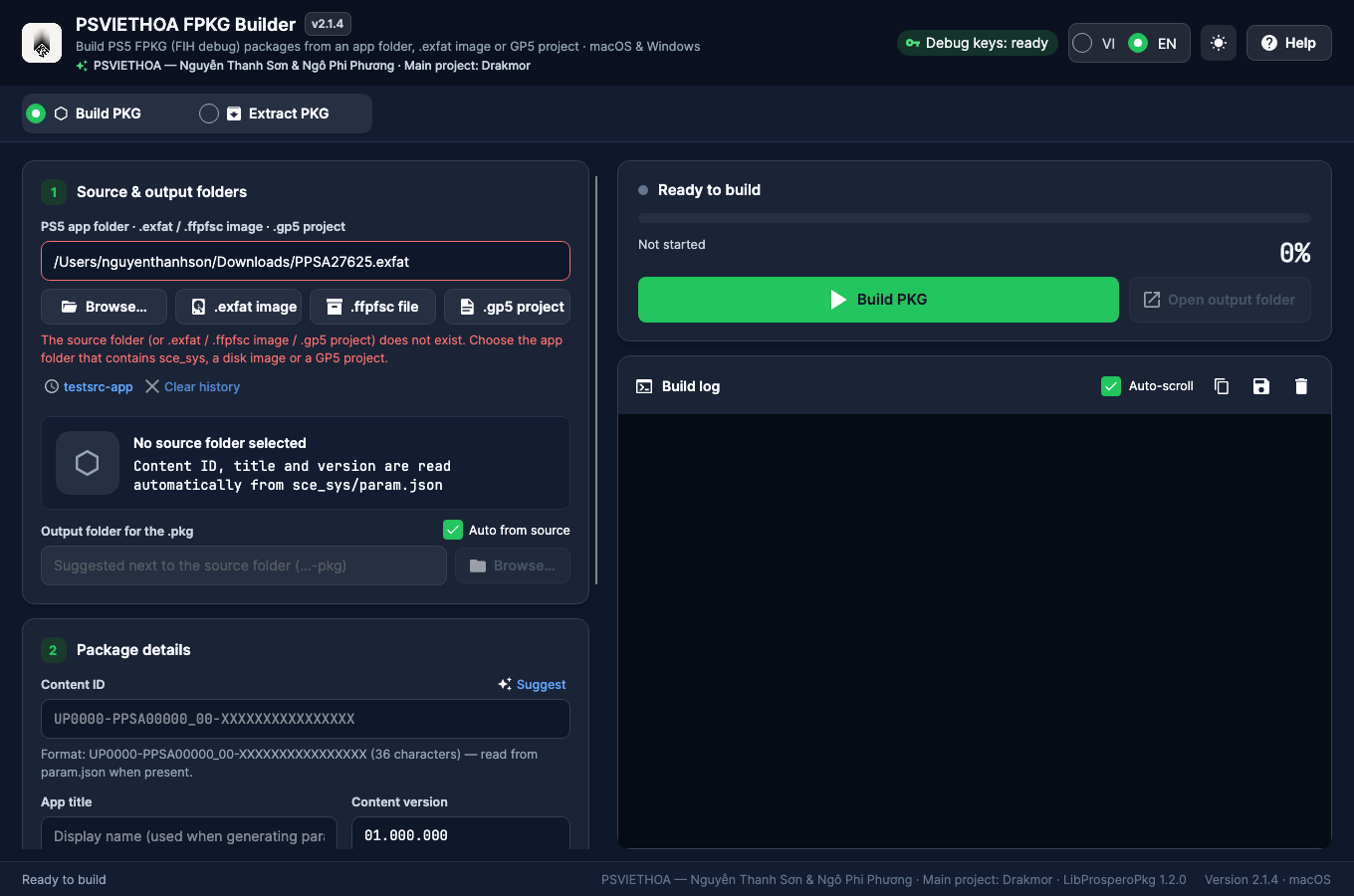
Task: Click the clock history icon beside testsrc-app
Action: click(x=52, y=386)
